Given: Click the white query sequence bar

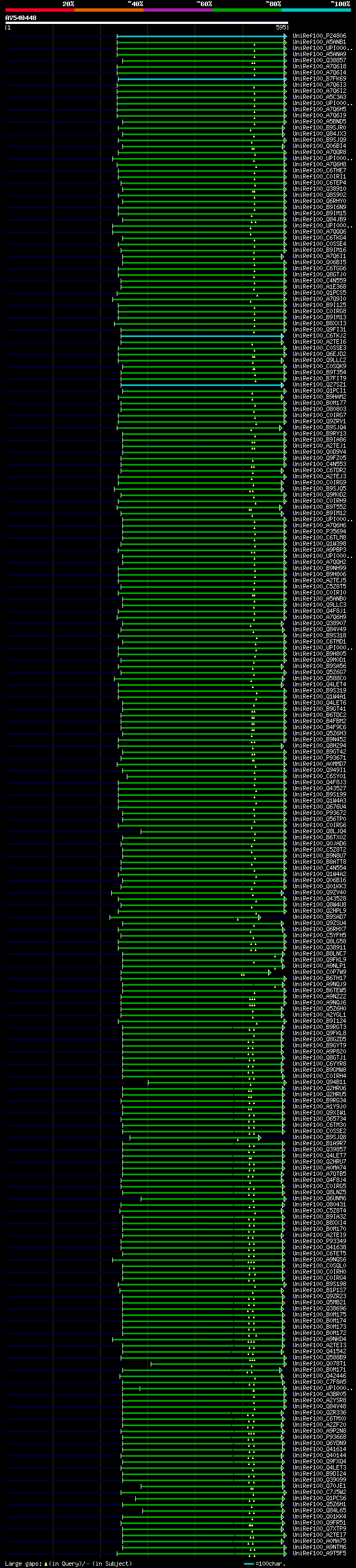Looking at the screenshot, I should [147, 22].
